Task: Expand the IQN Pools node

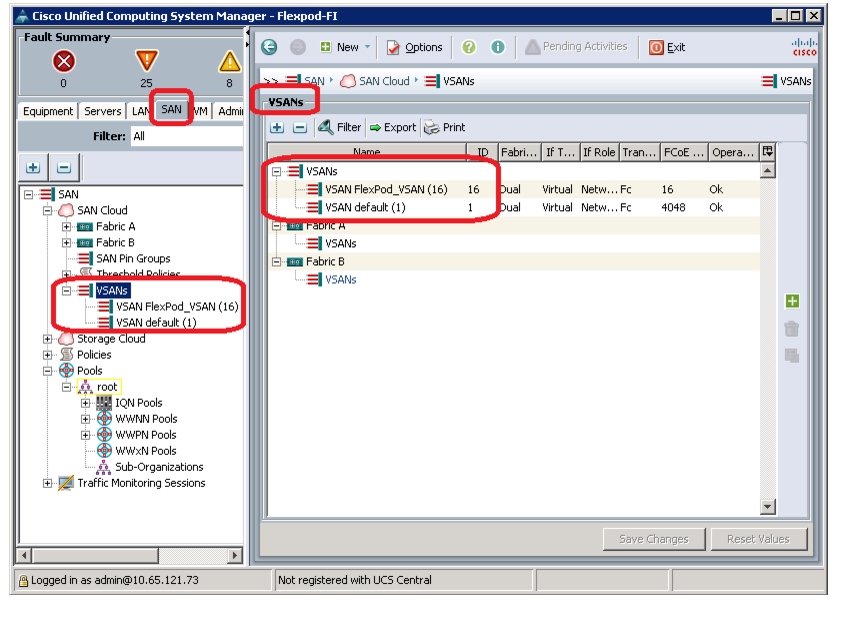Action: (85, 403)
